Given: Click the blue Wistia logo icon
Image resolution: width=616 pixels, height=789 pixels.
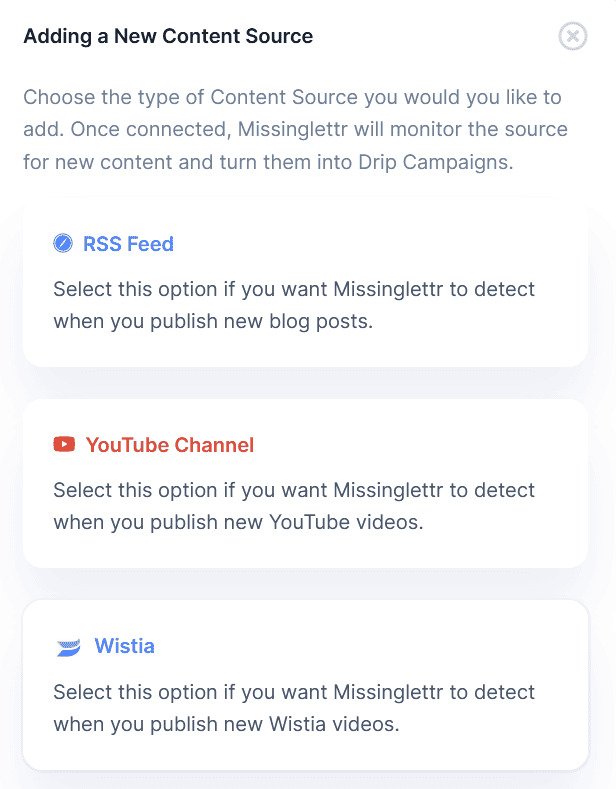Looking at the screenshot, I should (68, 647).
